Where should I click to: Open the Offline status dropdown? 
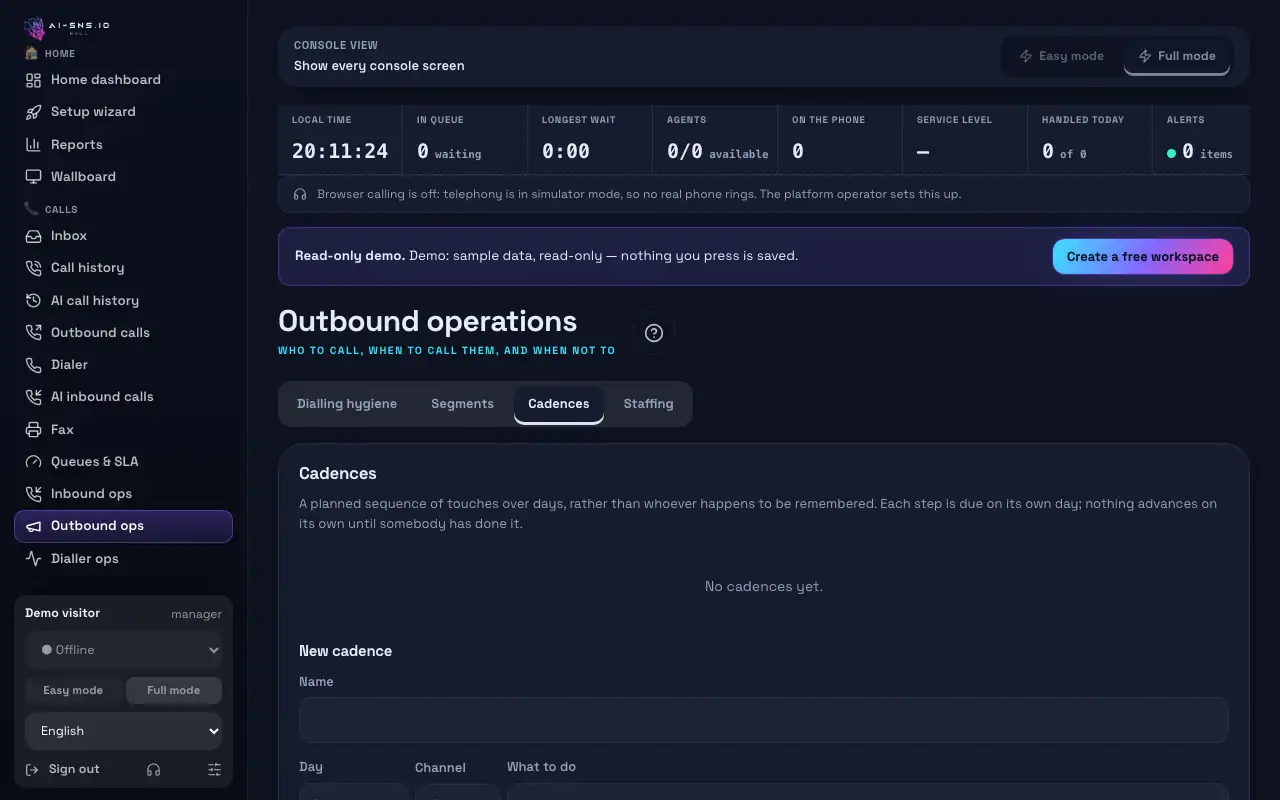pos(123,650)
